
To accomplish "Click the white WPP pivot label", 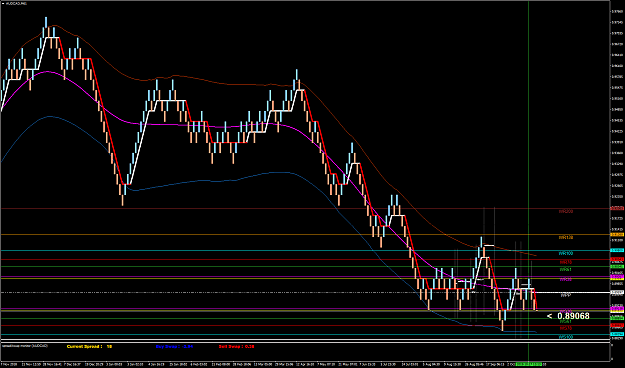I will coord(566,295).
